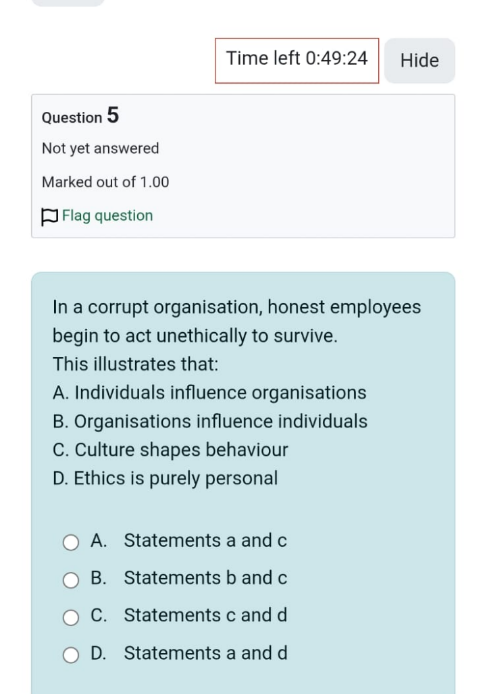Click the Question 5 heading
Image resolution: width=481 pixels, height=694 pixels.
tap(80, 116)
